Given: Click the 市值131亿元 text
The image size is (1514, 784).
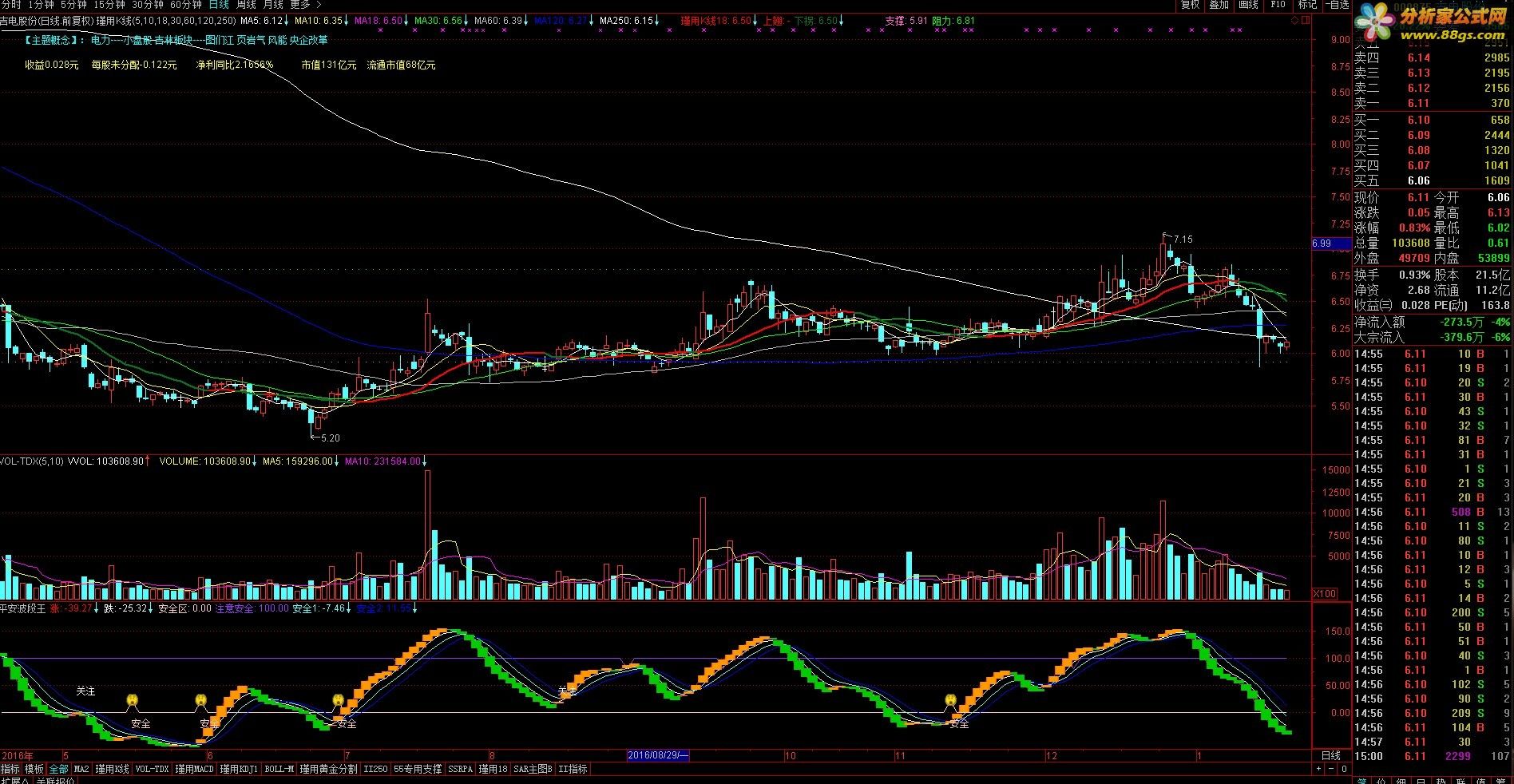Looking at the screenshot, I should tap(329, 65).
